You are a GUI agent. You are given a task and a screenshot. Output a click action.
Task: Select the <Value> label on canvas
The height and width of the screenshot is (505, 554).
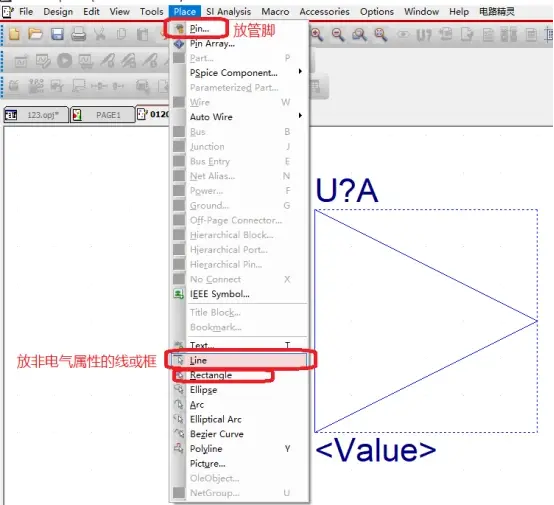[x=376, y=450]
